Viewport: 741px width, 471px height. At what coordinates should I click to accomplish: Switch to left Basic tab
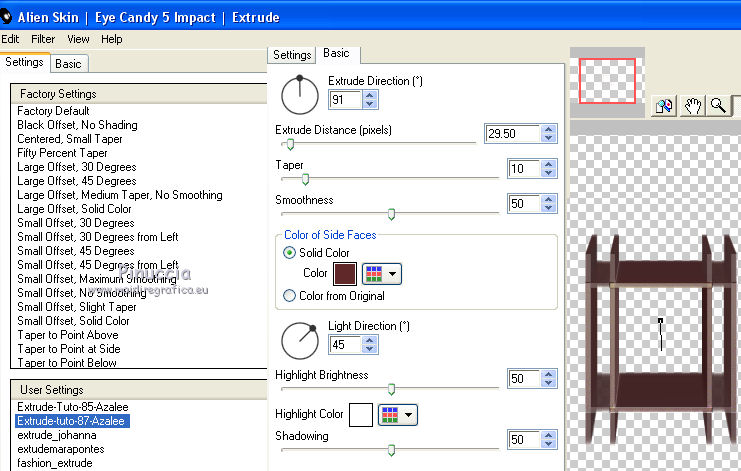point(68,64)
